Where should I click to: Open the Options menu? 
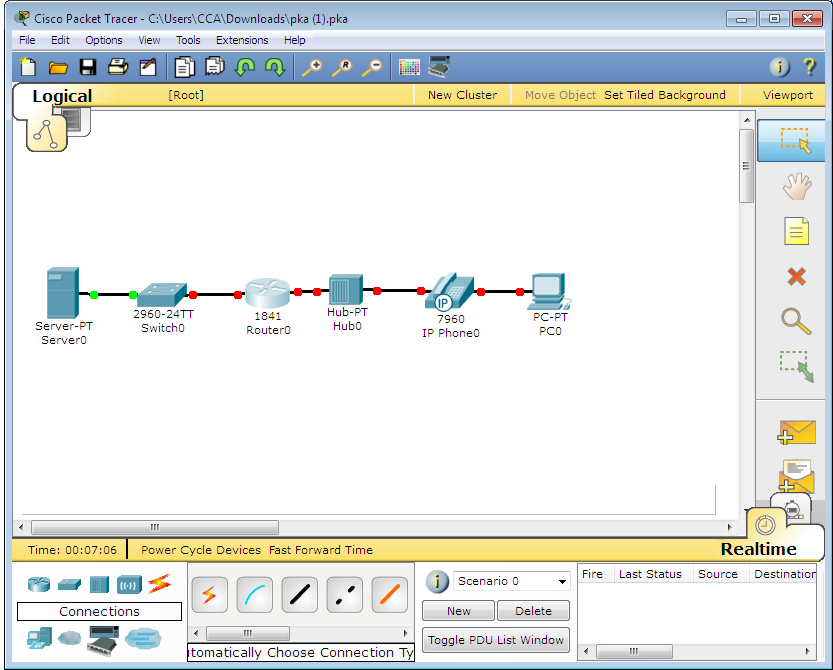point(104,40)
